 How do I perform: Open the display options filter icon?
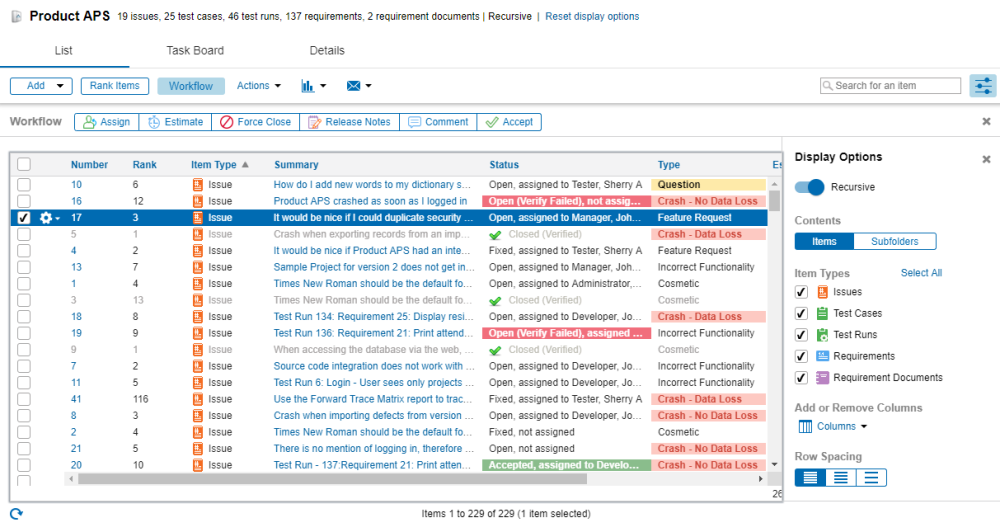click(982, 86)
